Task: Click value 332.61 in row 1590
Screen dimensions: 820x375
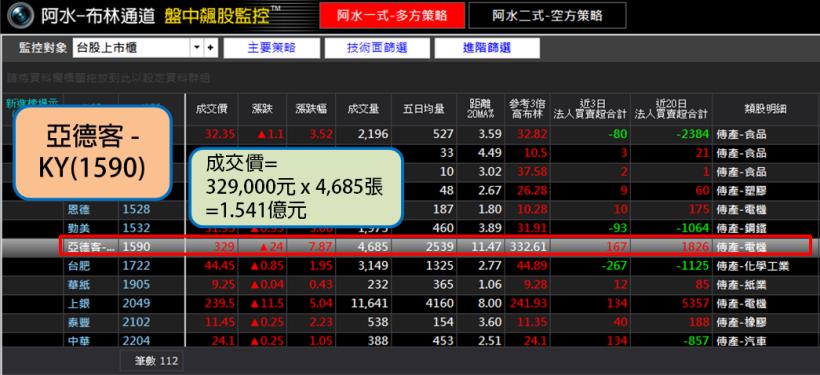Action: tap(528, 247)
